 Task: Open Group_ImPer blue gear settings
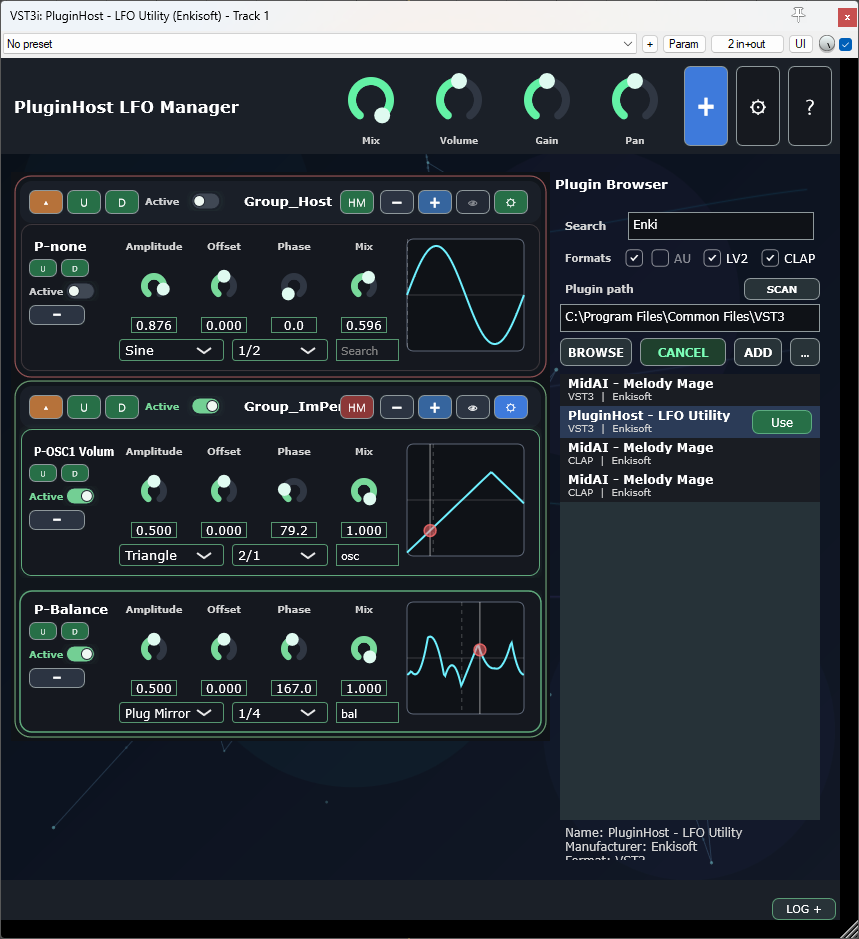point(510,407)
